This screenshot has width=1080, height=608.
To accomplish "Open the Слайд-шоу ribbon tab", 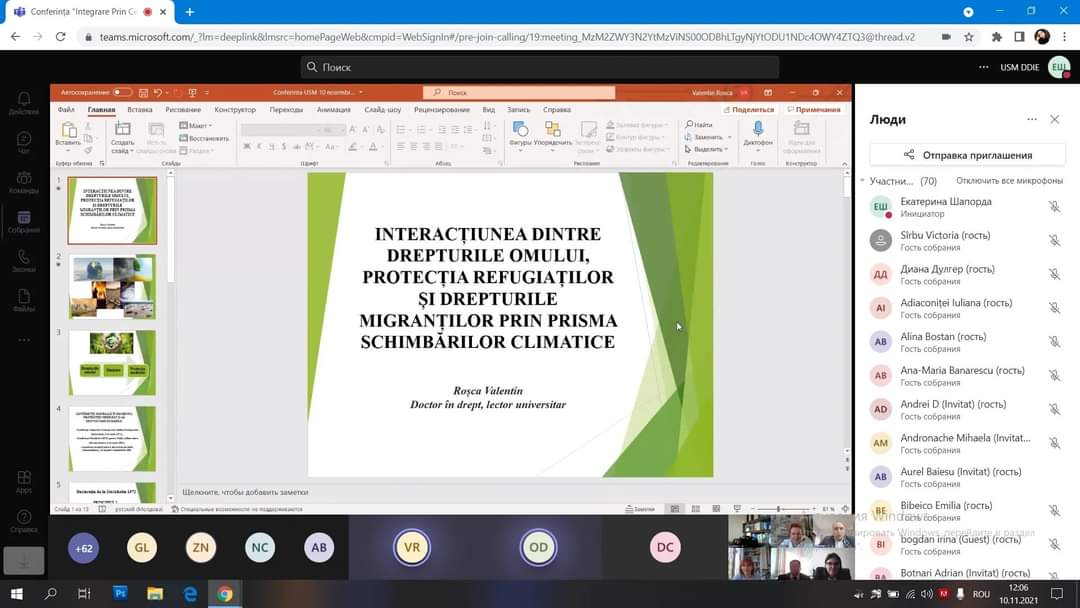I will (x=382, y=110).
